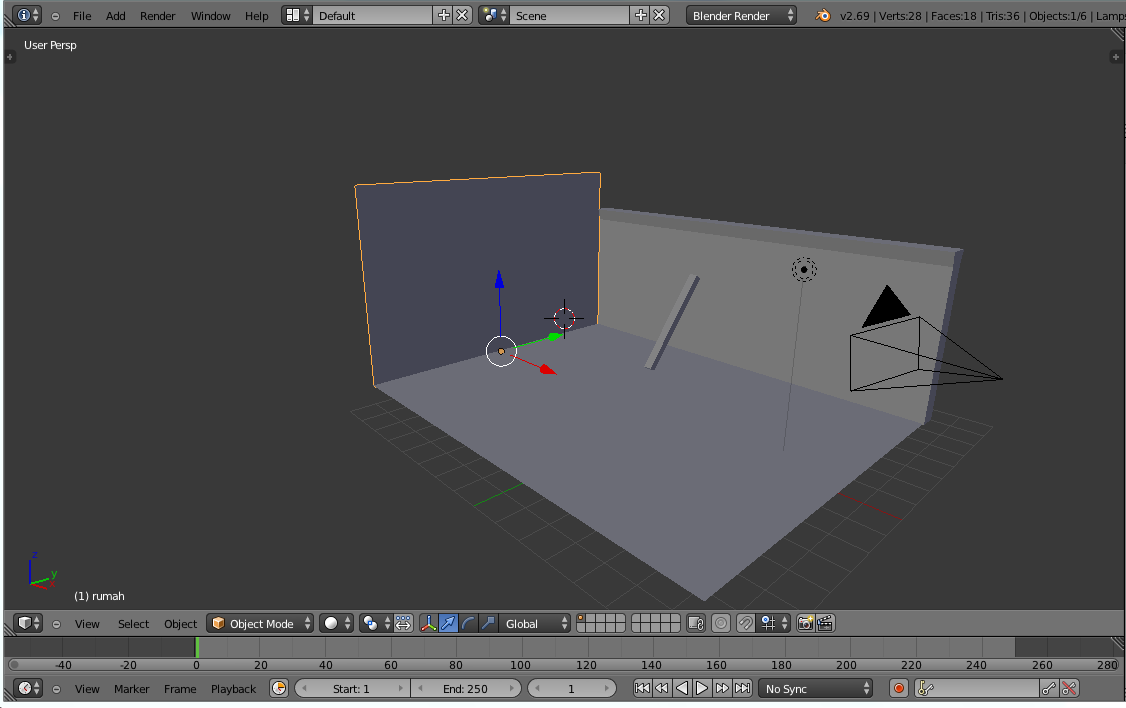Select the translate manipulator arrow icon
Screen dimensions: 1126x708
pyautogui.click(x=448, y=623)
